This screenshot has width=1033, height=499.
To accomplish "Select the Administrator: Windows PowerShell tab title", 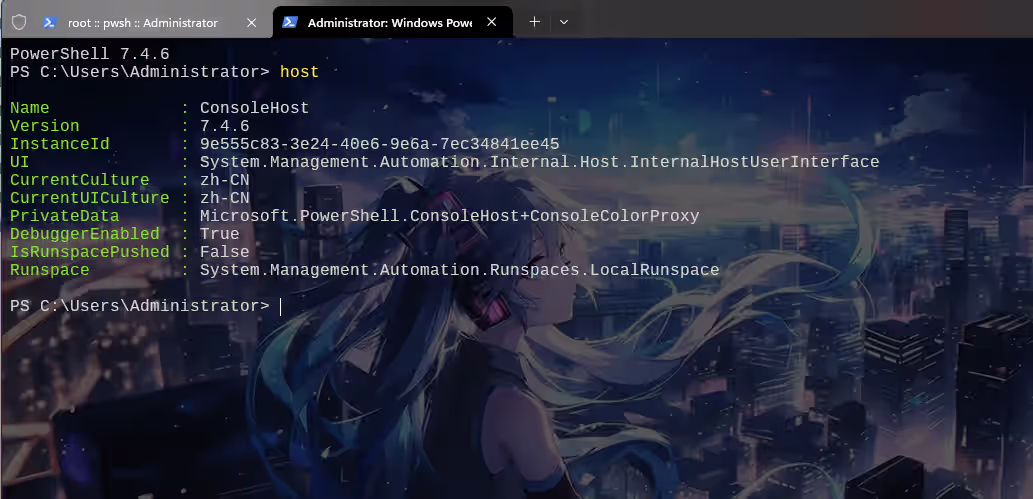I will click(x=388, y=22).
